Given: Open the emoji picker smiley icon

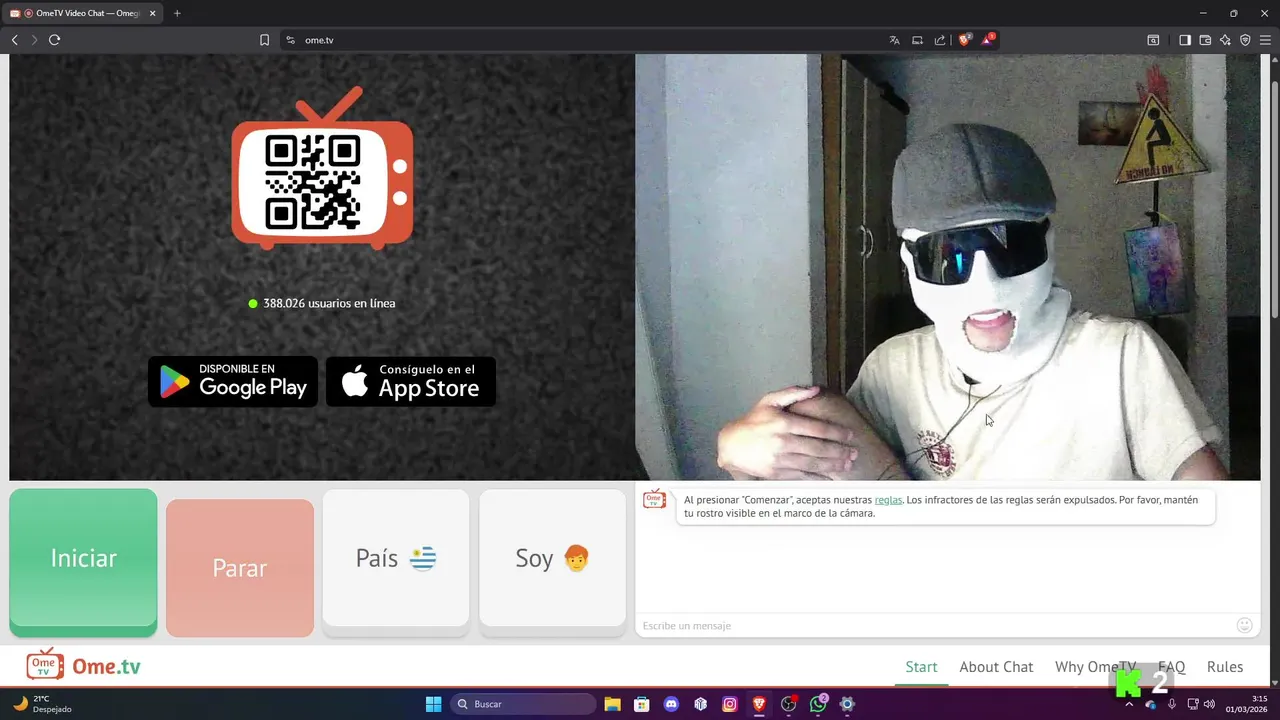Looking at the screenshot, I should (x=1245, y=625).
